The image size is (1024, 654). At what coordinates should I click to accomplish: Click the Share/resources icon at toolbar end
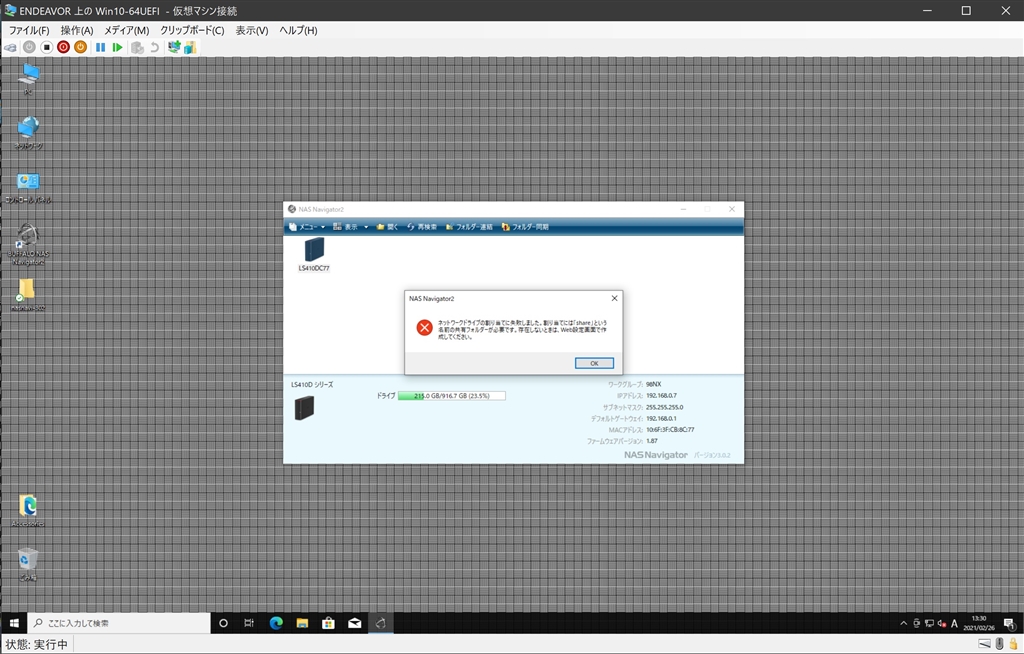coord(190,47)
